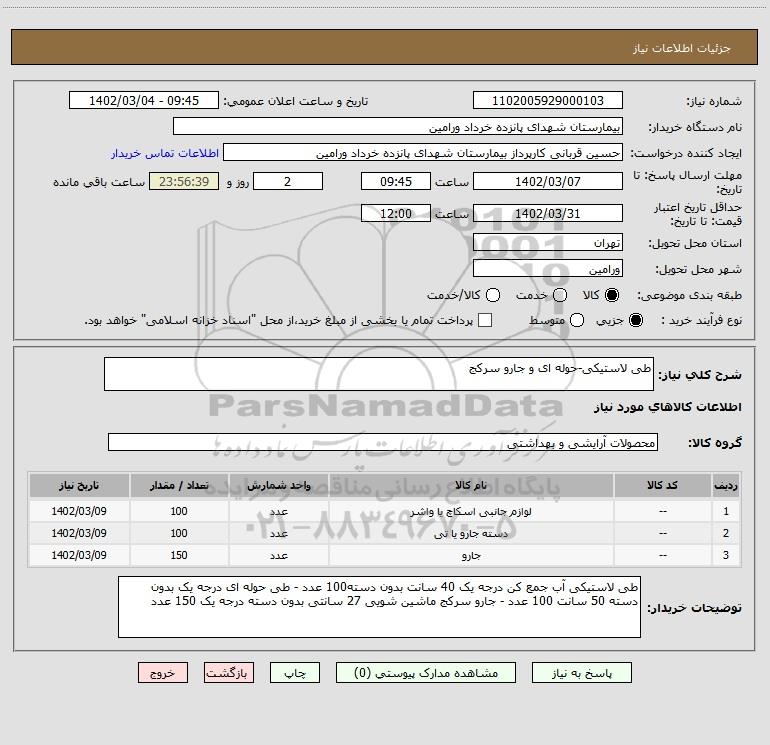770x745 pixels.
Task: Click the remaining time counter 23:56:39
Action: [x=184, y=181]
